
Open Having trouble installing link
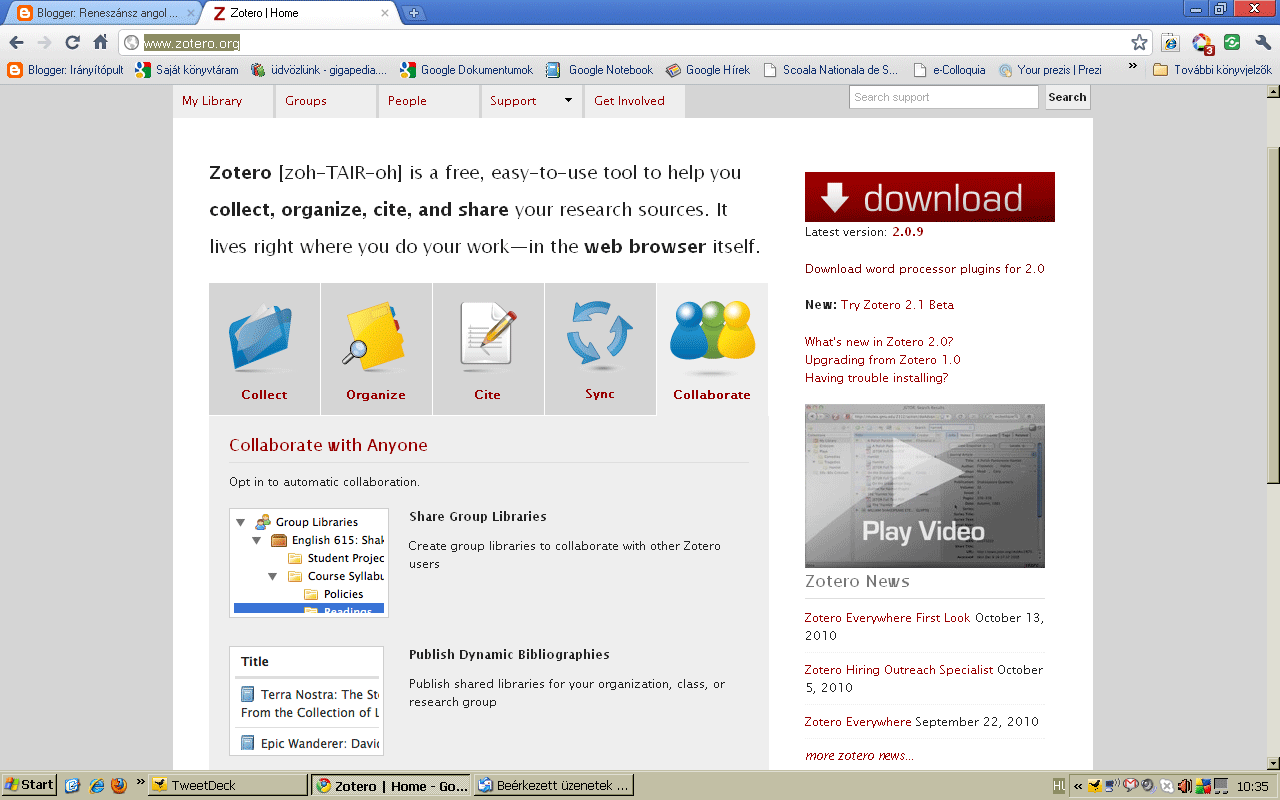pos(876,378)
